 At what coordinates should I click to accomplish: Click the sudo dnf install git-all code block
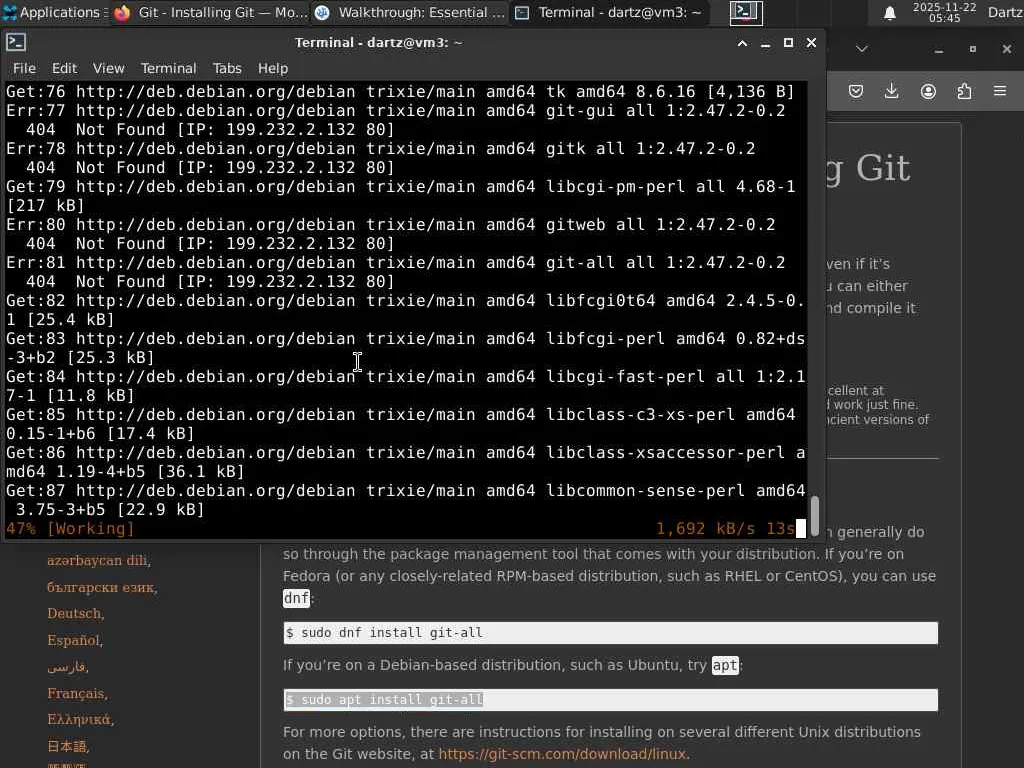[x=611, y=633]
